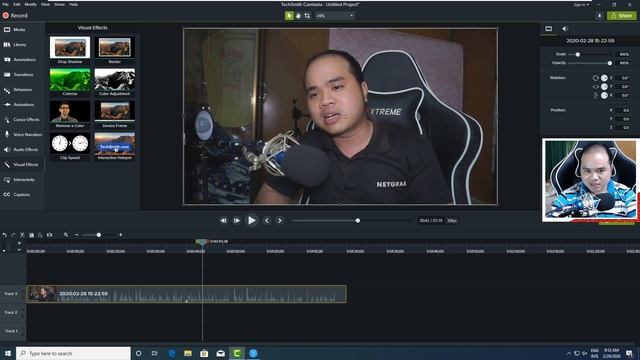Select the Visual Effects tab
Viewport: 640px width, 360px height.
(x=22, y=164)
